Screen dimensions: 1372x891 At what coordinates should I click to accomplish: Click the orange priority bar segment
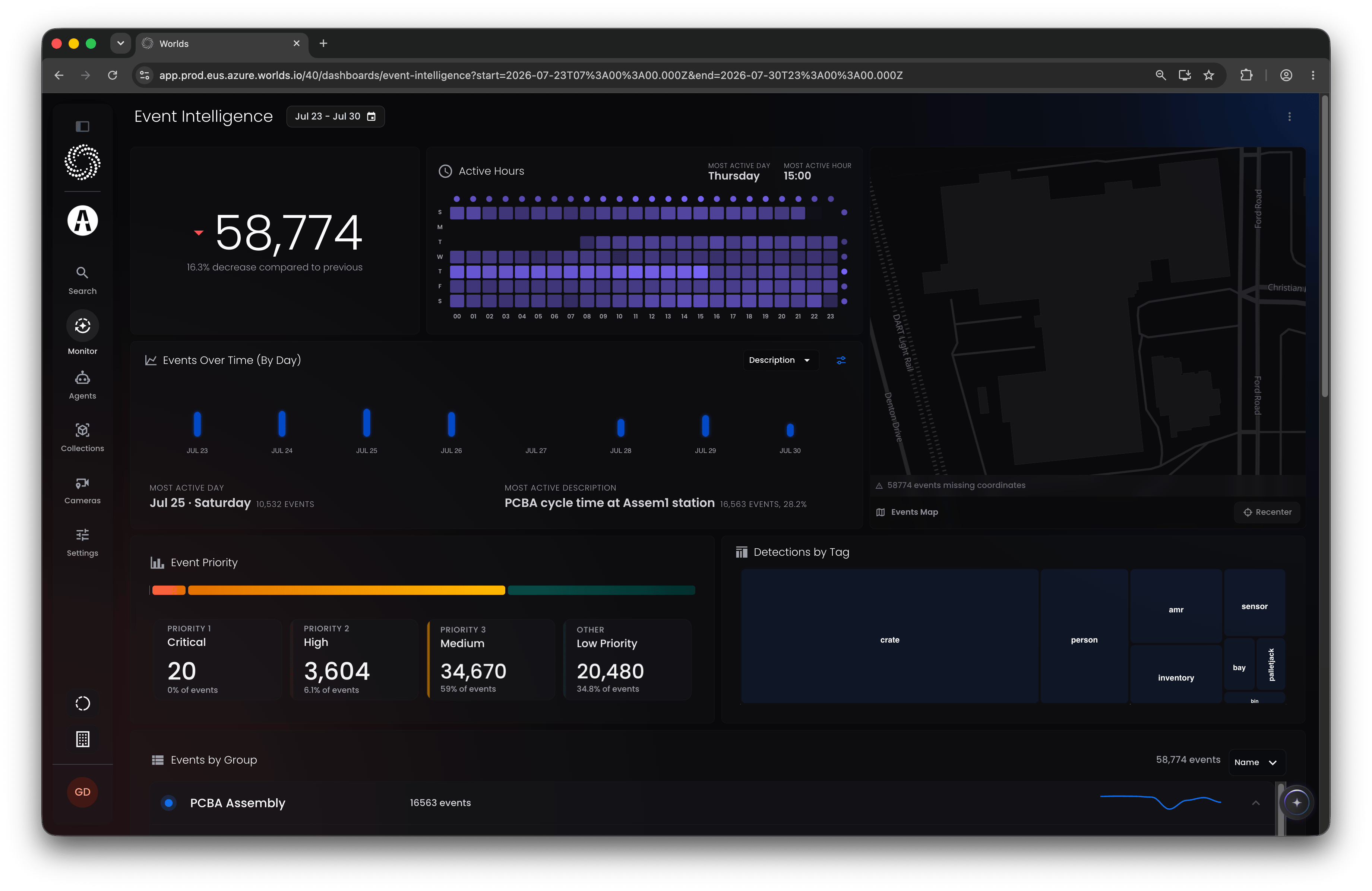pos(347,590)
